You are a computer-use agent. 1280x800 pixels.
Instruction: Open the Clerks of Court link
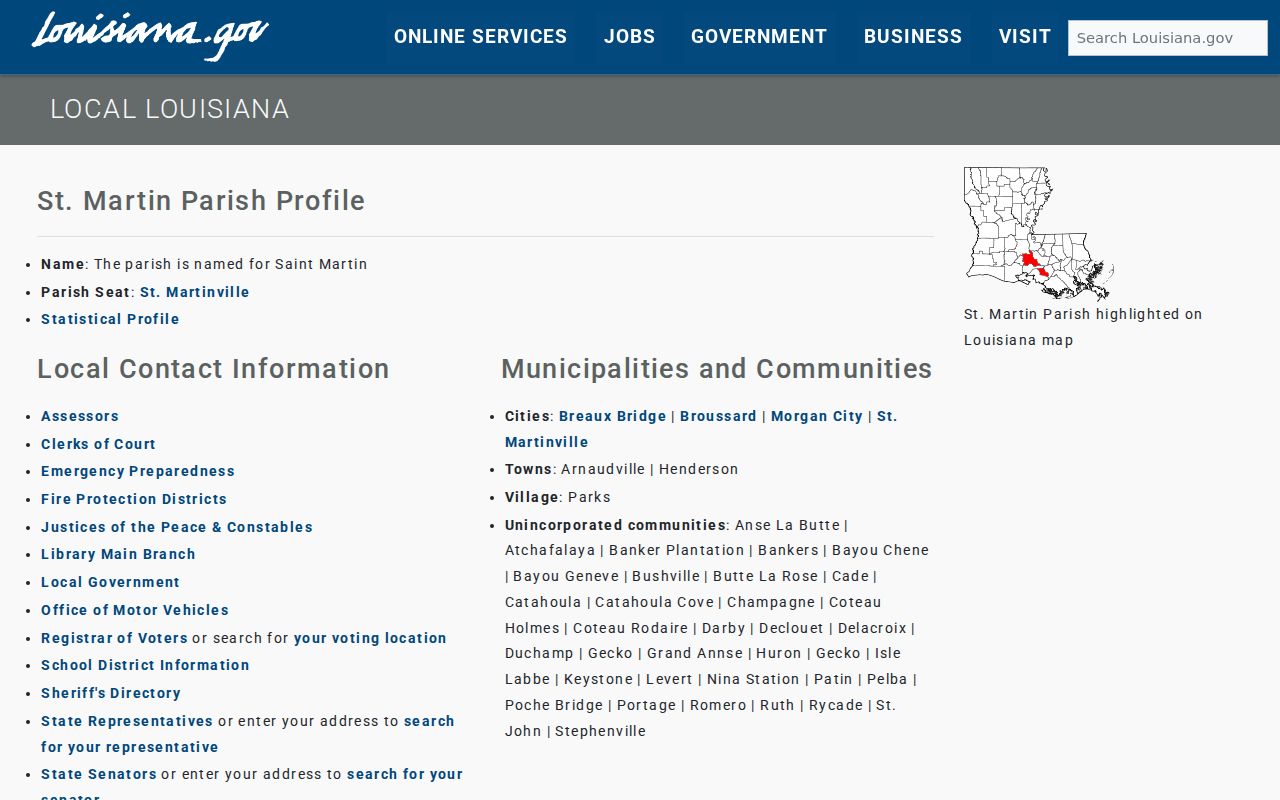pyautogui.click(x=98, y=444)
